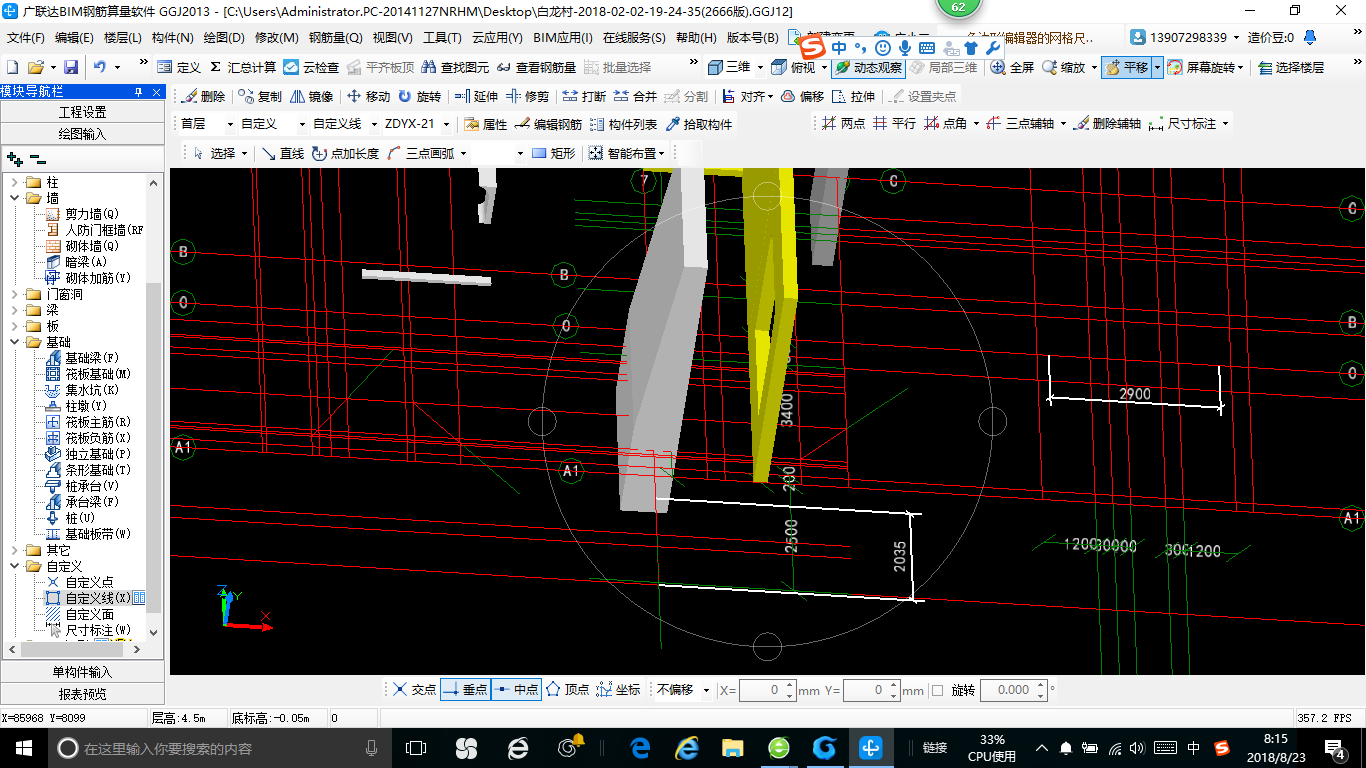Open 单构件输入 section
Image resolution: width=1366 pixels, height=768 pixels.
point(82,672)
